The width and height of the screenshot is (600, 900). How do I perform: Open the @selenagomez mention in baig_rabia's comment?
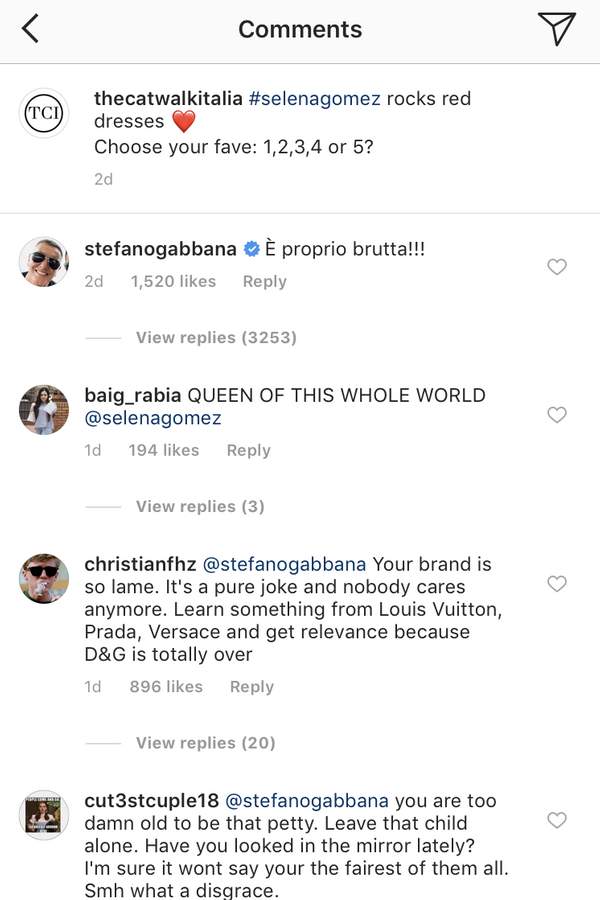pos(153,418)
